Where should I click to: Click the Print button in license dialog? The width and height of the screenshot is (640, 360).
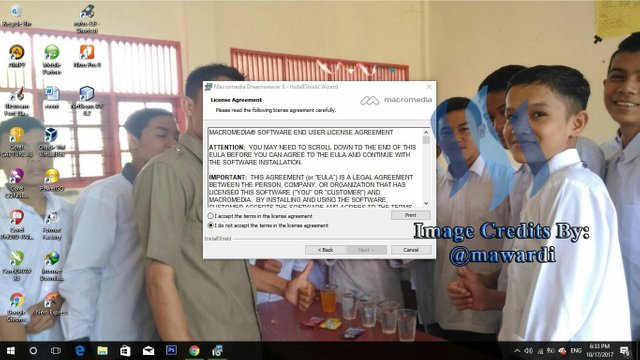pyautogui.click(x=411, y=215)
